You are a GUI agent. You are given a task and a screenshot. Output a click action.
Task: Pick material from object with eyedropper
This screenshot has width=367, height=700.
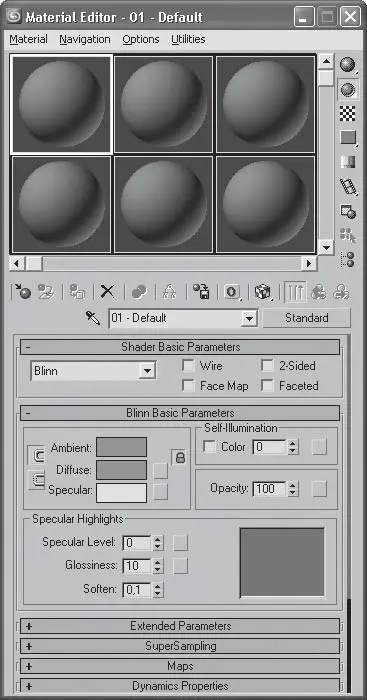click(x=93, y=318)
